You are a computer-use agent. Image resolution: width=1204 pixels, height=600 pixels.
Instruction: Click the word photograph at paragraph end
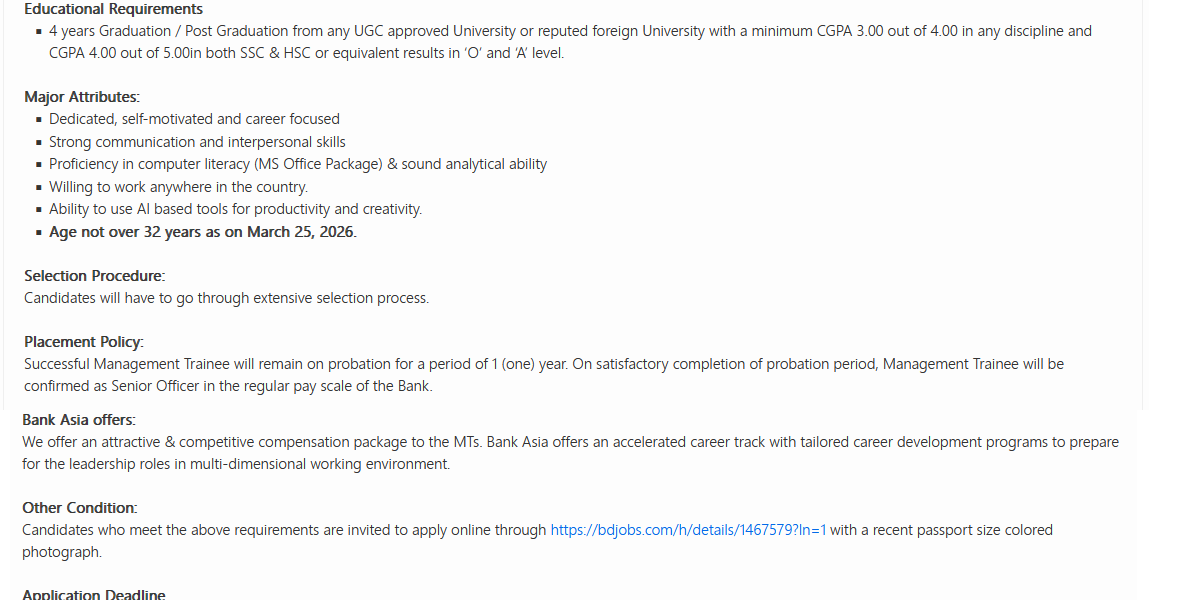click(61, 552)
